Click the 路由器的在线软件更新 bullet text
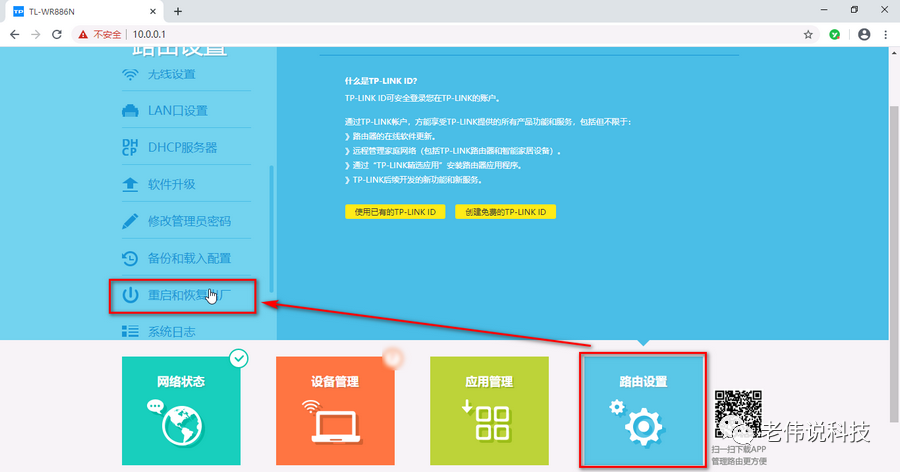This screenshot has height=472, width=900. (x=394, y=137)
